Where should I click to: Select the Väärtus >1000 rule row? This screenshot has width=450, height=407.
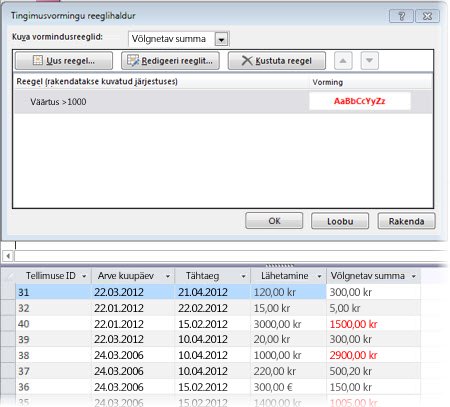223,101
